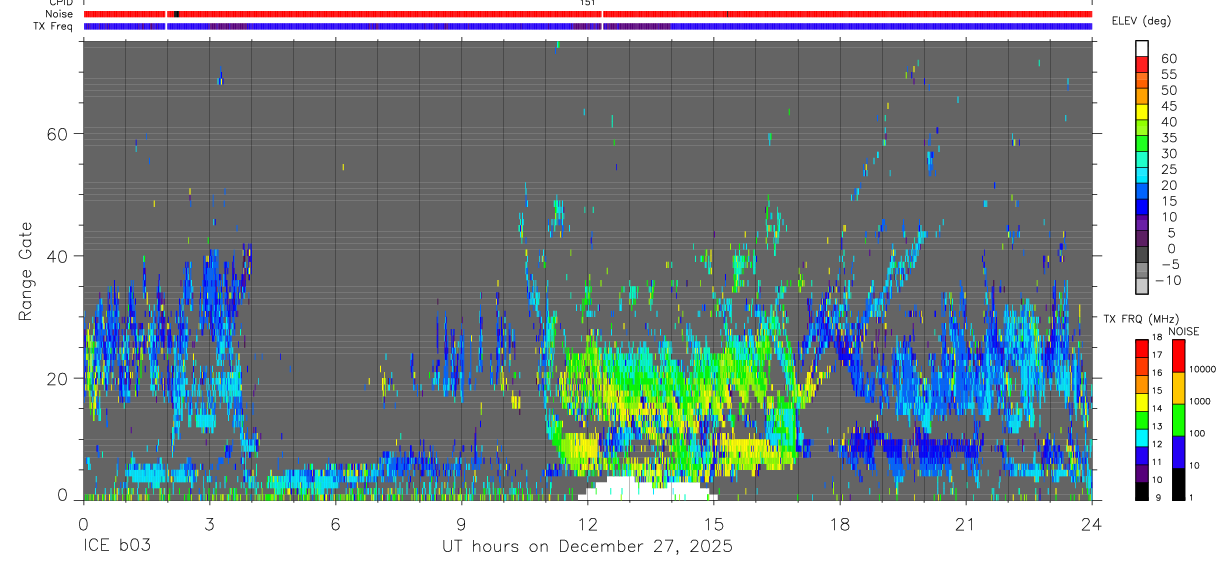Click the TX FRQ legend value '13'
Screen dimensions: 1228x567
point(1157,426)
